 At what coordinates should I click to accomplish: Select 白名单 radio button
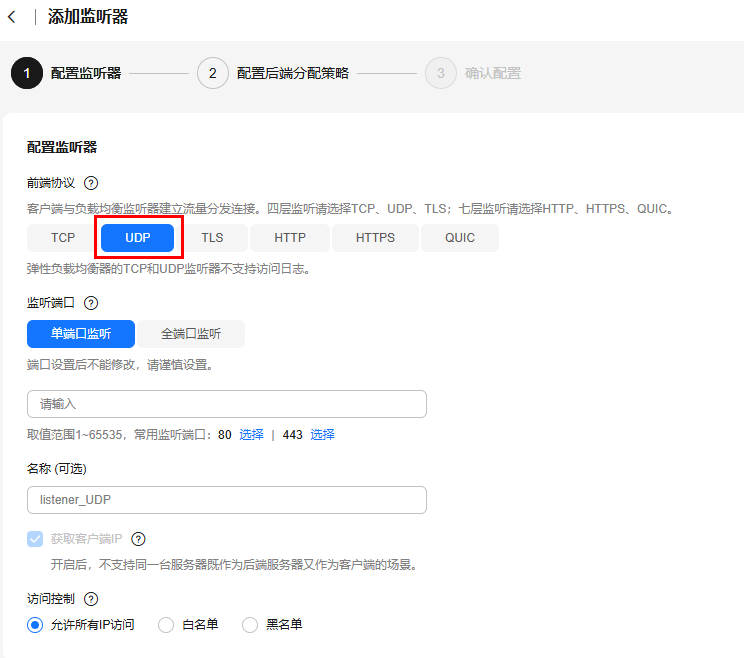pyautogui.click(x=166, y=625)
